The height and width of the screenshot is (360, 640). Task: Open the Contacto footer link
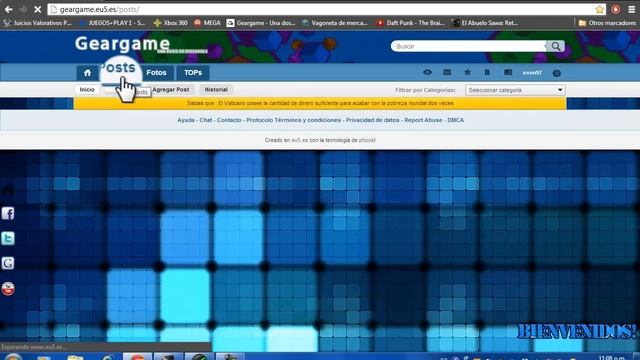click(x=229, y=120)
